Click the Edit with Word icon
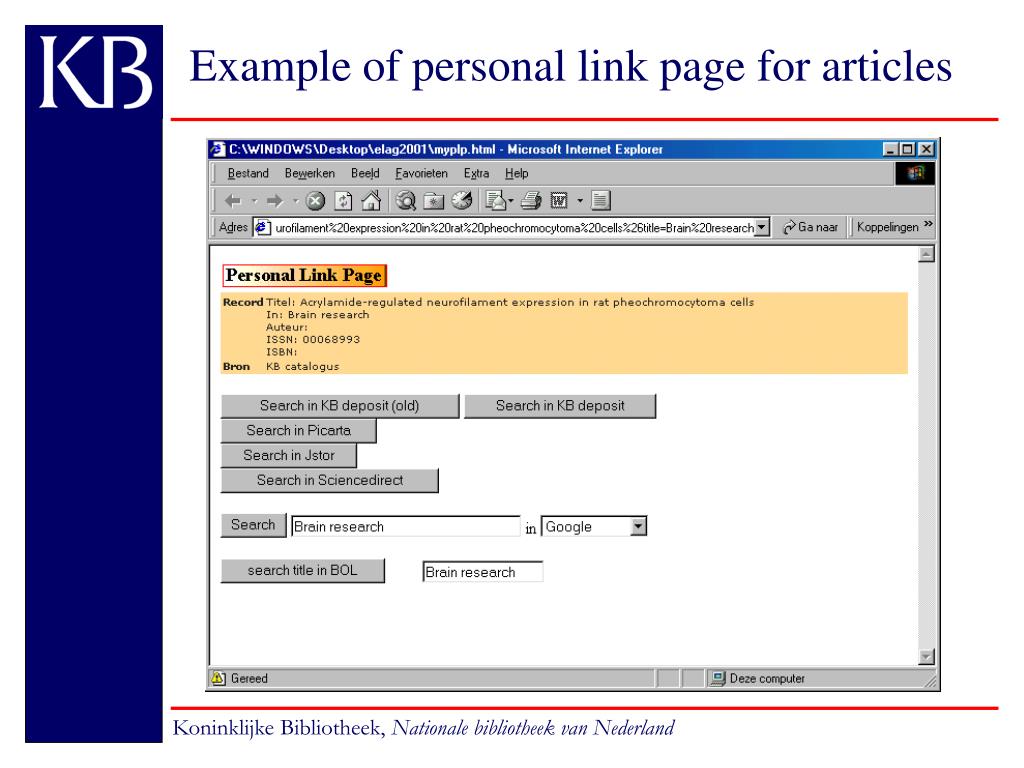1024x768 pixels. point(559,200)
